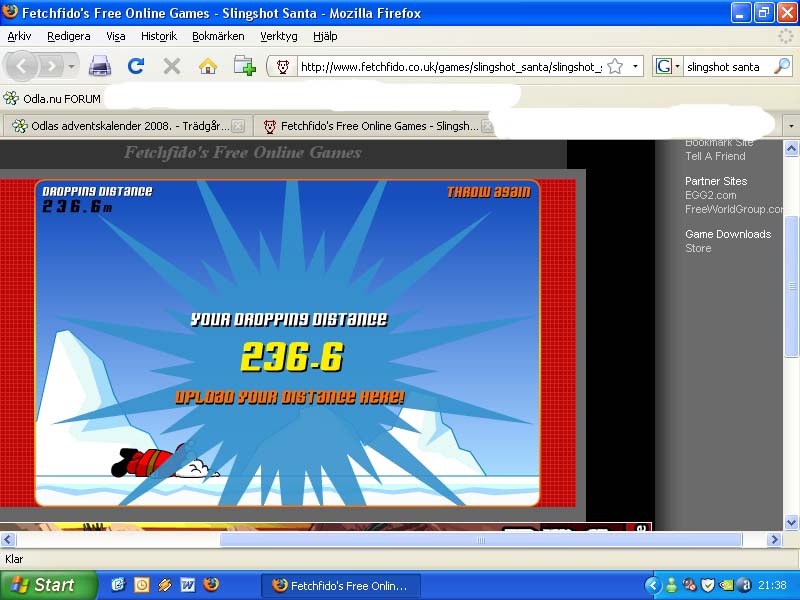Go to the home page icon
Screen dimensions: 800x600
(x=208, y=66)
